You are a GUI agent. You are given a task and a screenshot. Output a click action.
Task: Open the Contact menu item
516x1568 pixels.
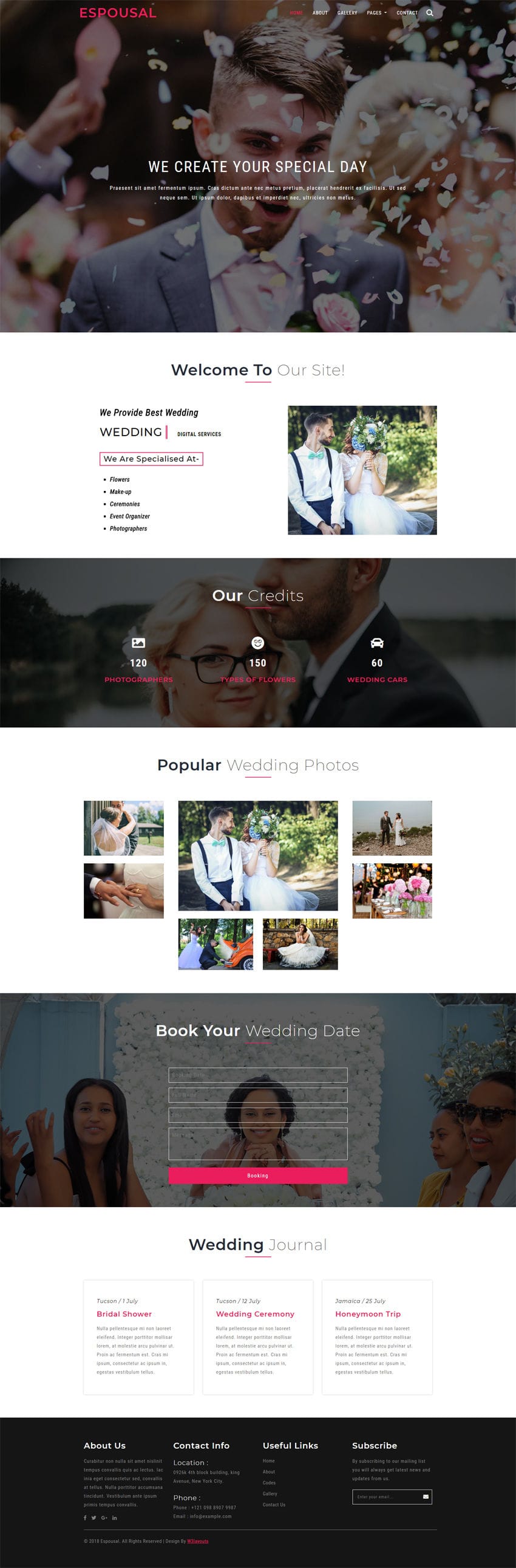407,13
